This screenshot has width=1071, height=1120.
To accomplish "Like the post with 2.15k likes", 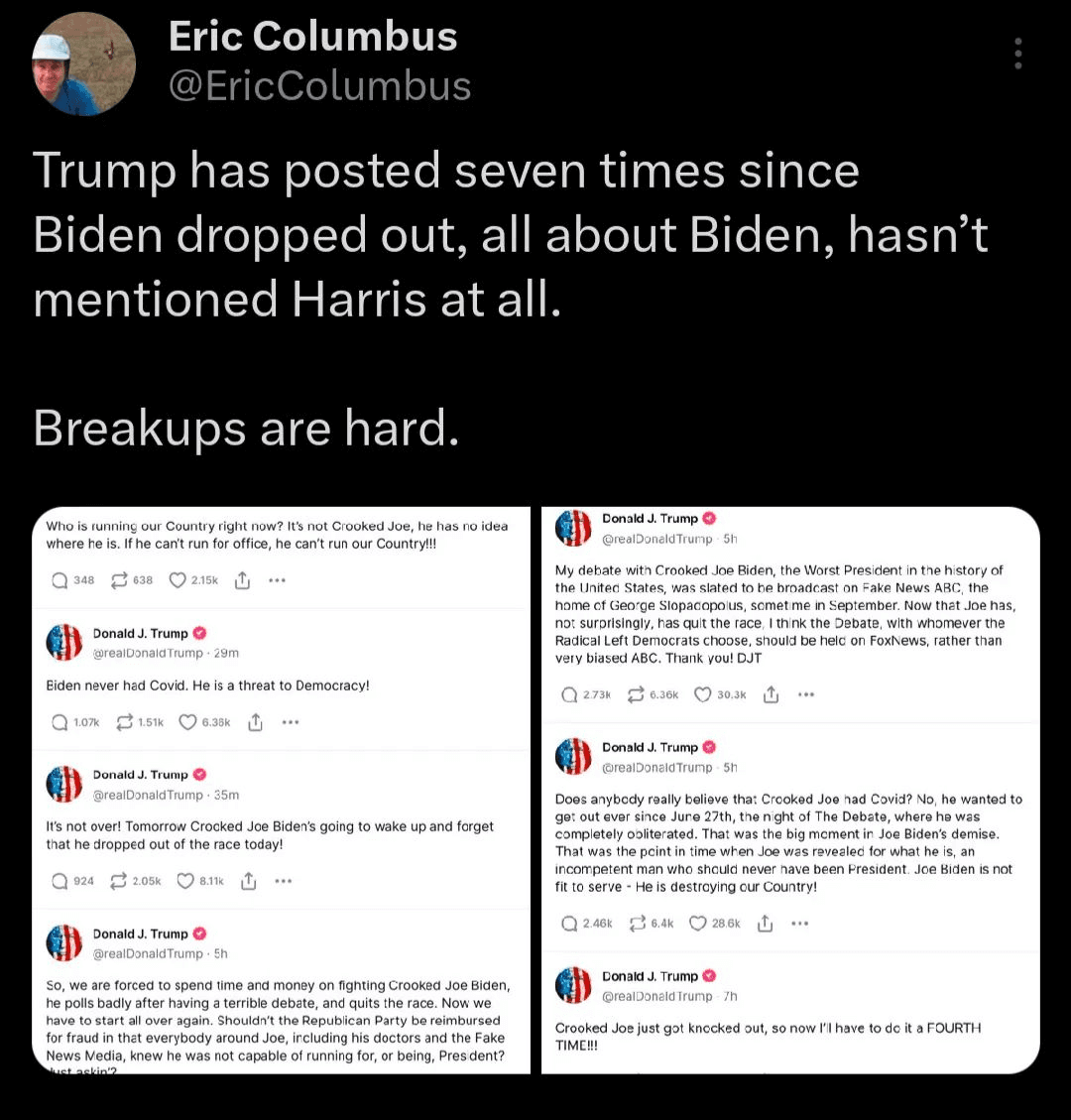I will [x=178, y=580].
